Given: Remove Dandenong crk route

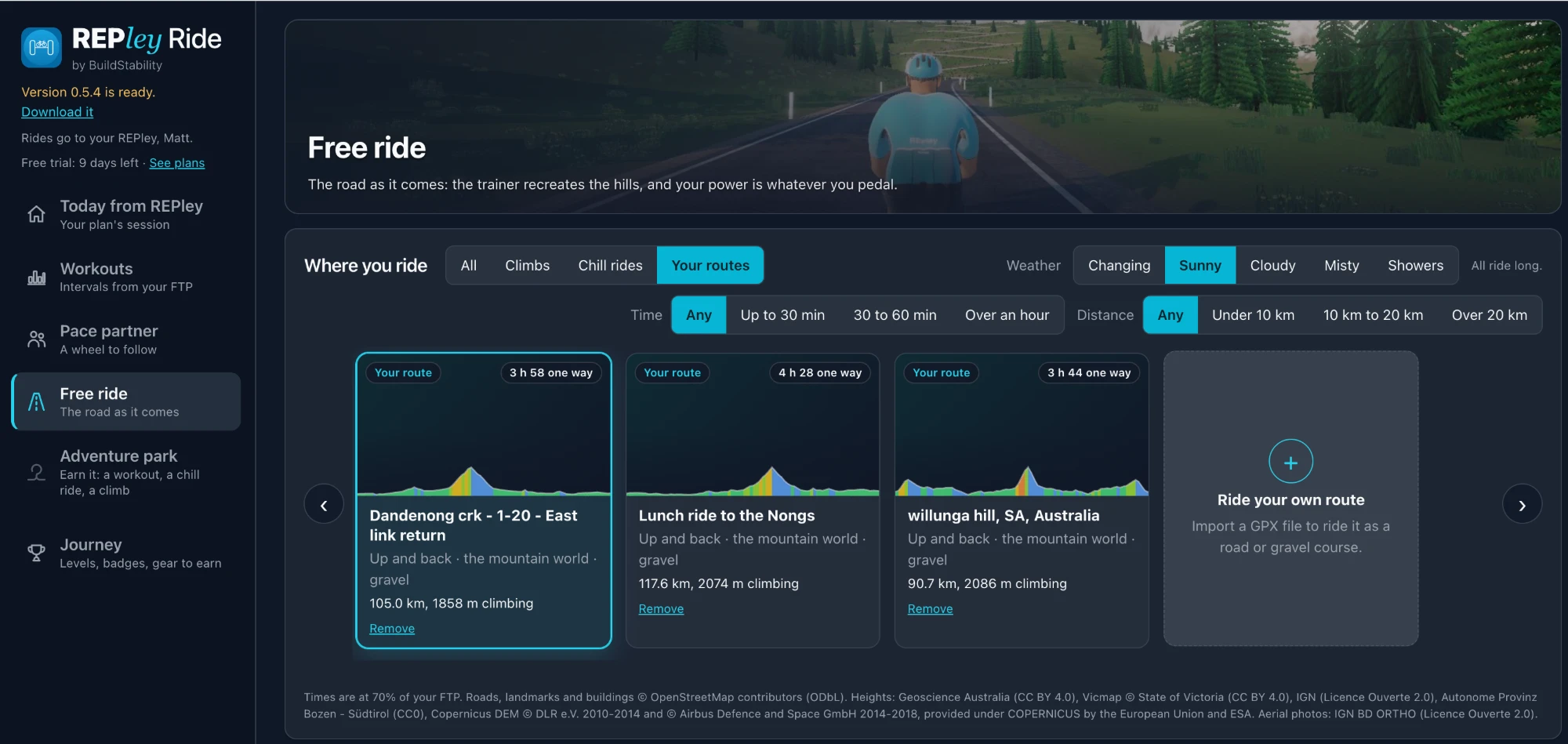Looking at the screenshot, I should [x=392, y=629].
